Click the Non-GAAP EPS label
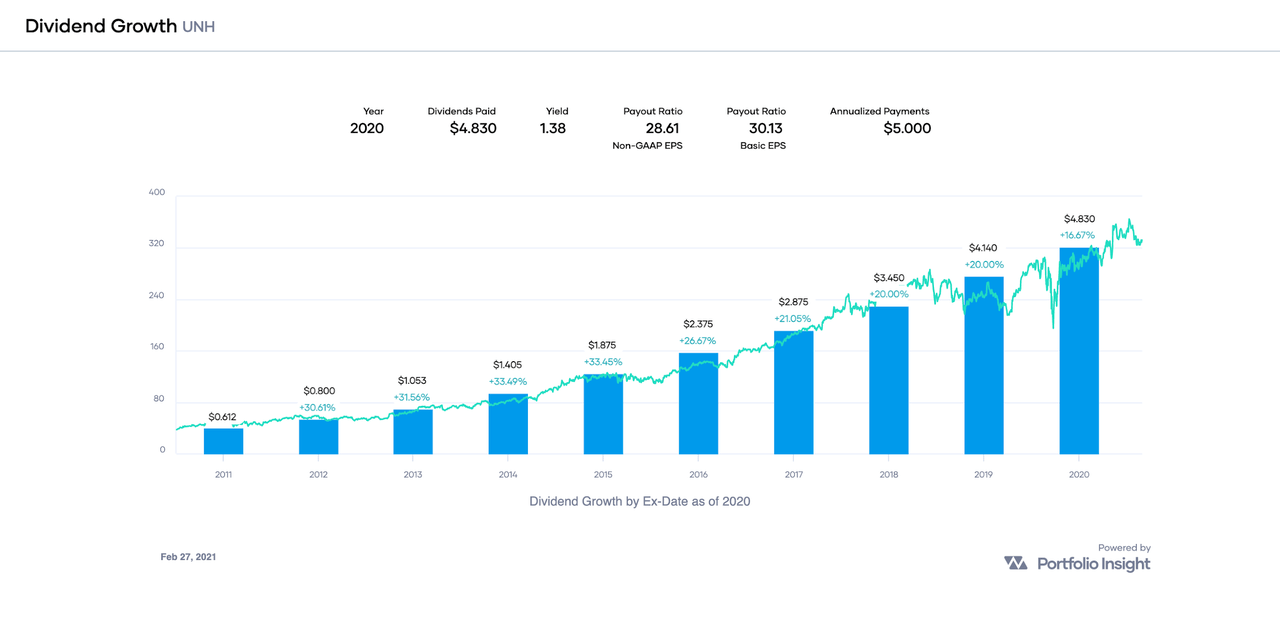The width and height of the screenshot is (1280, 623). [x=647, y=146]
